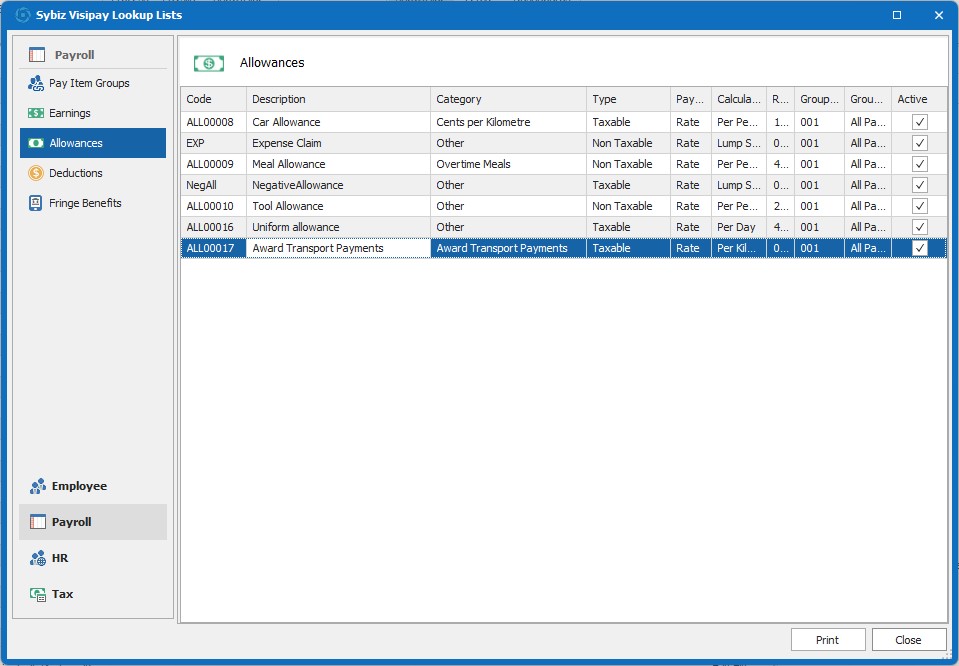Click the Close button at bottom
959x666 pixels.
click(908, 640)
